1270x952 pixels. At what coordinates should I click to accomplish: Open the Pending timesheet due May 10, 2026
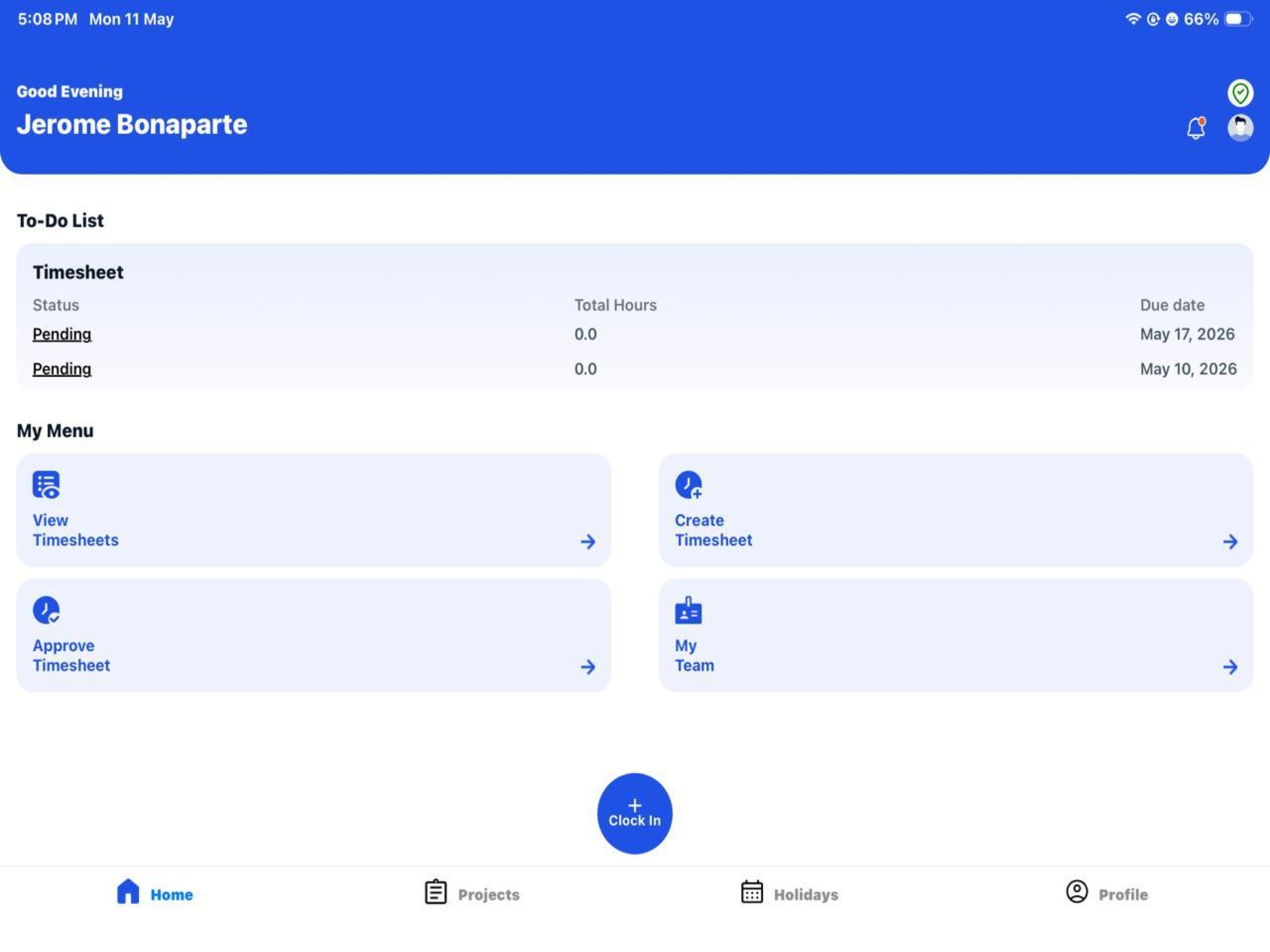tap(61, 369)
